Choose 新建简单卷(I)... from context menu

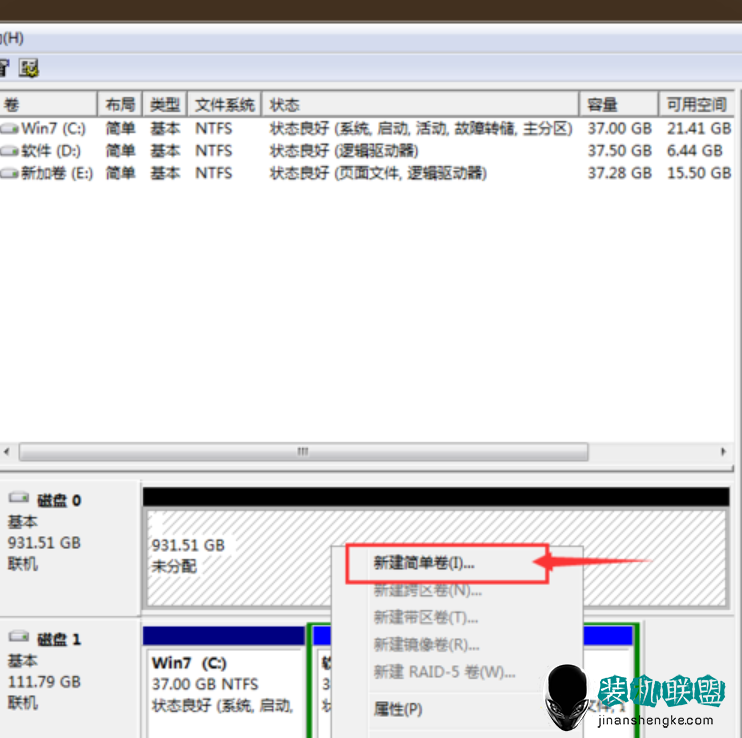coord(424,563)
